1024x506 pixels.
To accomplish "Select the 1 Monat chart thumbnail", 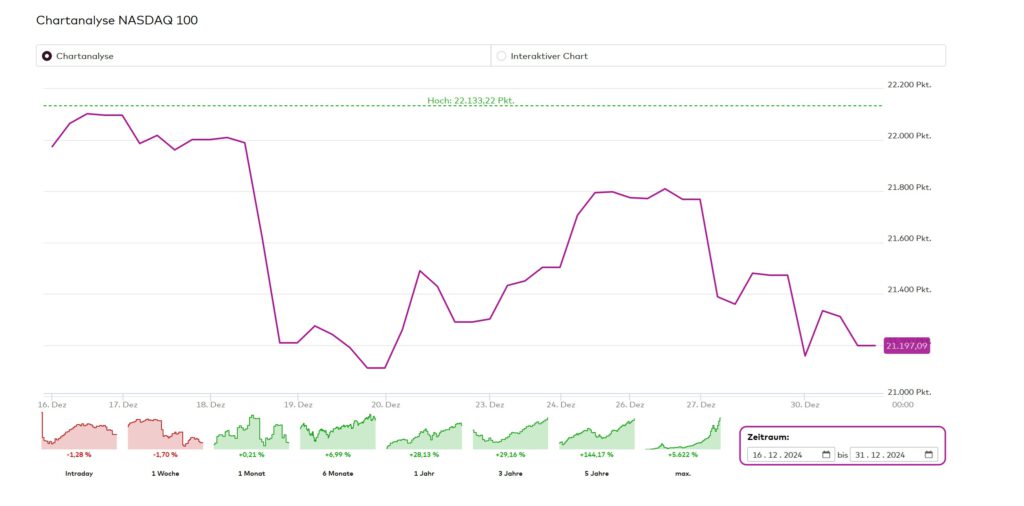I will click(251, 432).
